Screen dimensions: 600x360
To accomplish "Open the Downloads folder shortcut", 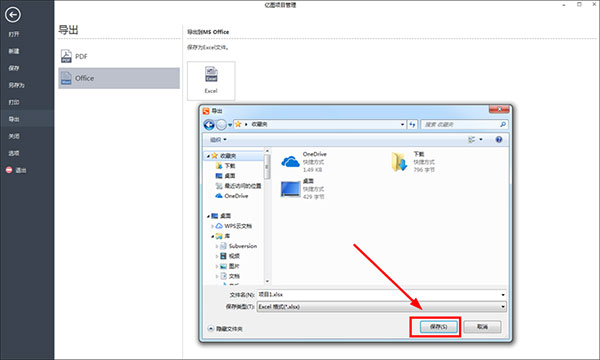I will [413, 161].
